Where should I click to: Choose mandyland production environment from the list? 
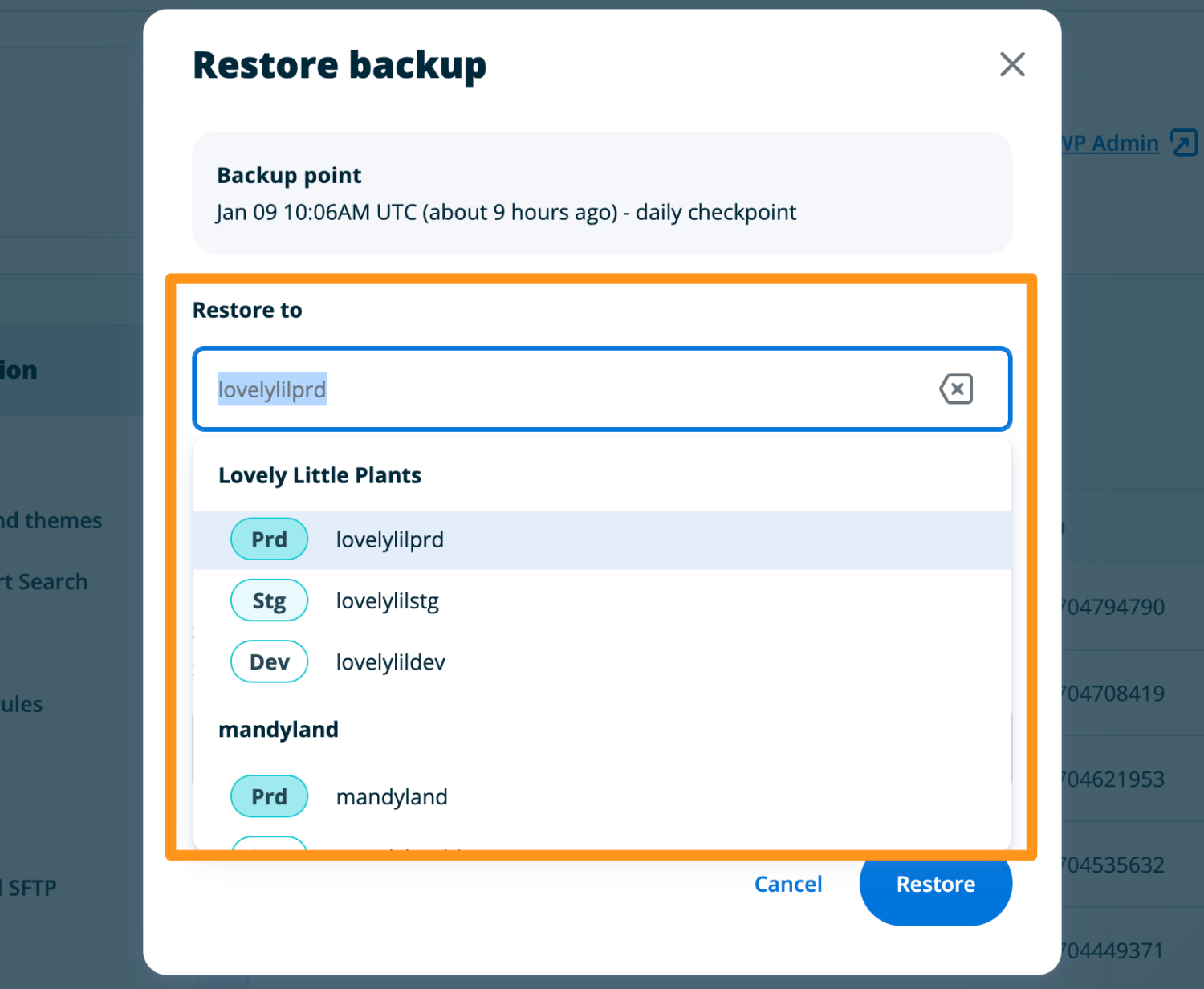click(x=392, y=796)
